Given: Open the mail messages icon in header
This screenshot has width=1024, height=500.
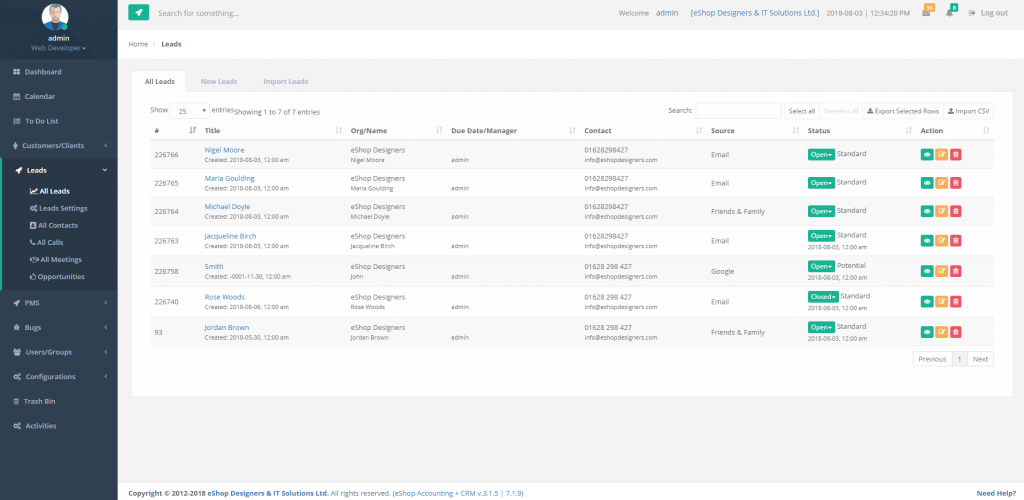Looking at the screenshot, I should coord(926,13).
